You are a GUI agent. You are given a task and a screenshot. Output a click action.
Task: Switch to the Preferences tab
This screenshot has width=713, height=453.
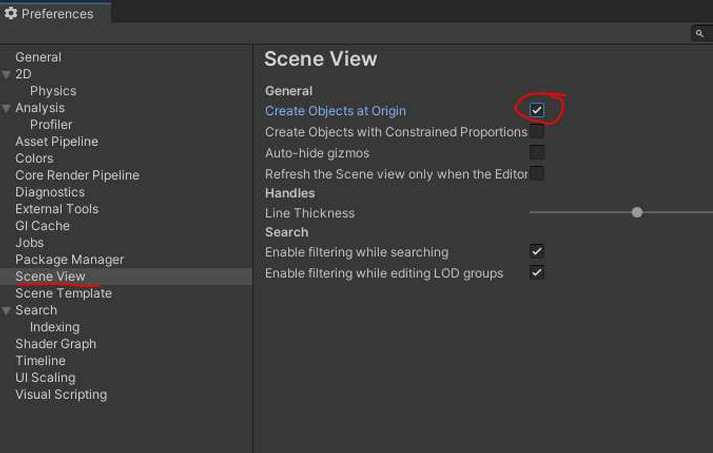pyautogui.click(x=55, y=14)
